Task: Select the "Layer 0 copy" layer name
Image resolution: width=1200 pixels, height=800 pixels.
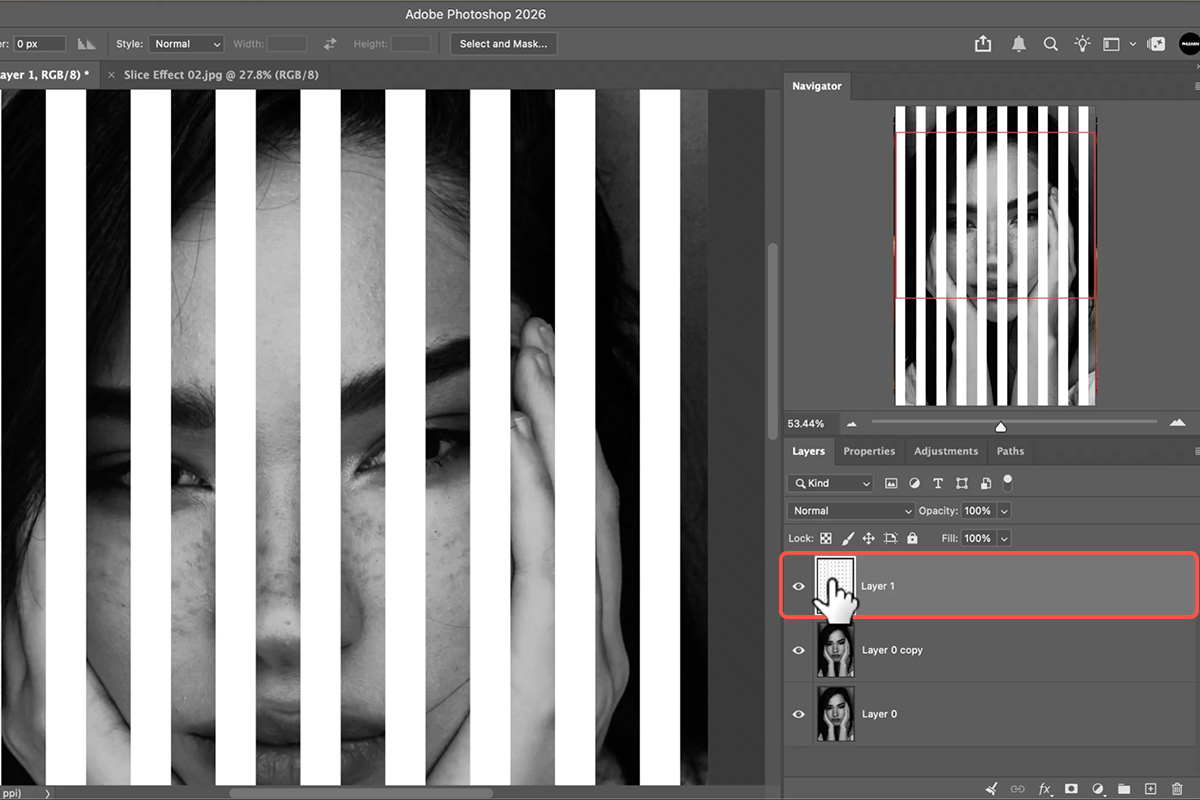Action: pos(892,650)
